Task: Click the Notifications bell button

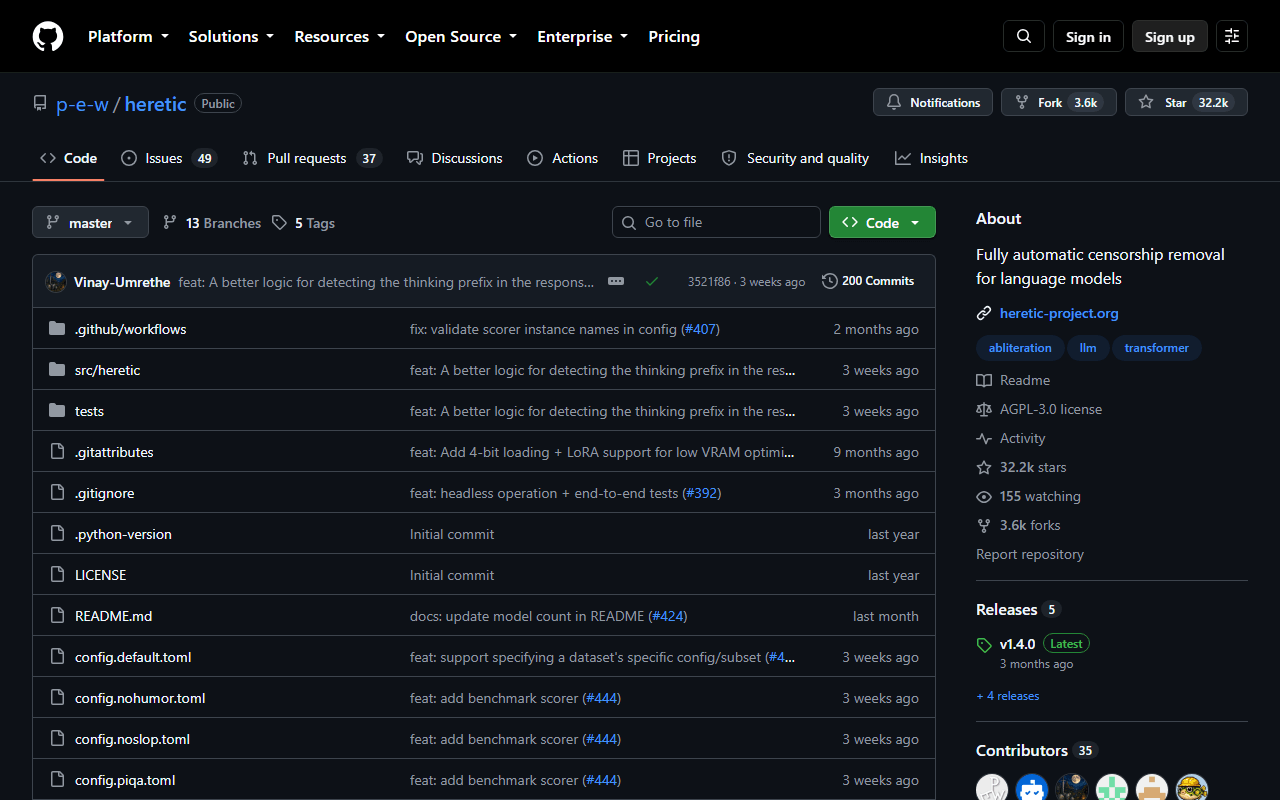Action: (x=933, y=102)
